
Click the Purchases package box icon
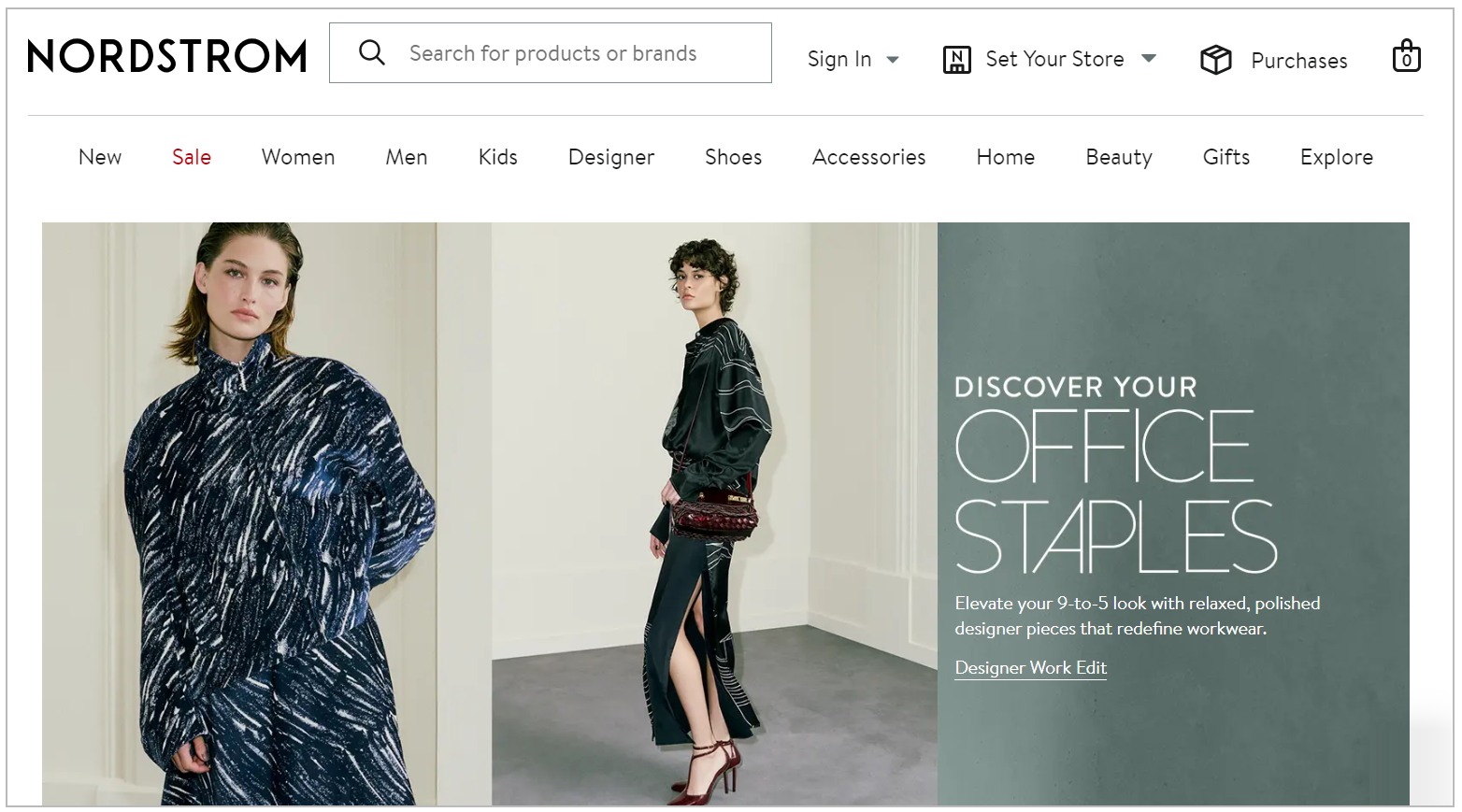click(1215, 59)
